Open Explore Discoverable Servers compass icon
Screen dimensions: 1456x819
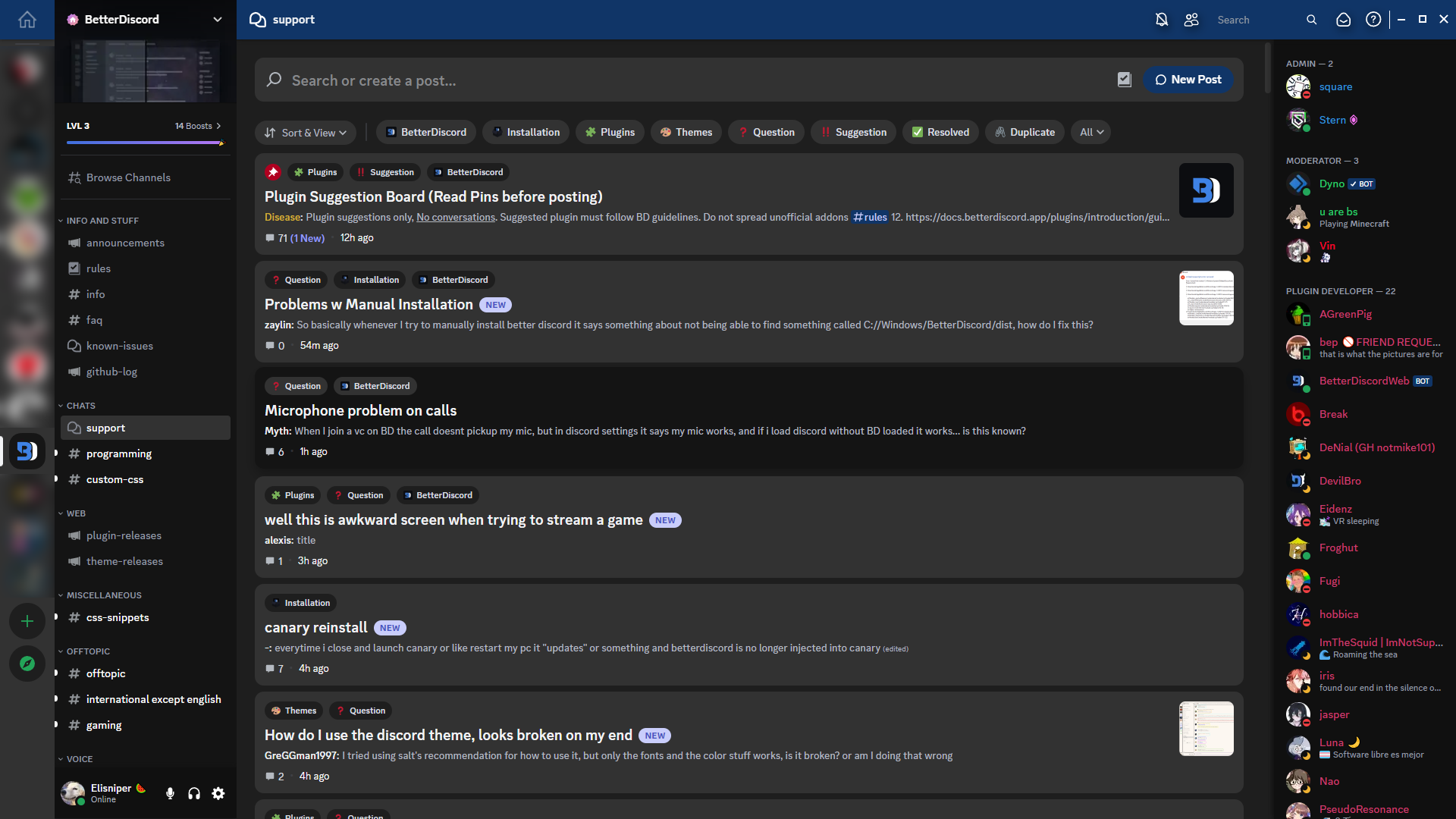tap(27, 664)
